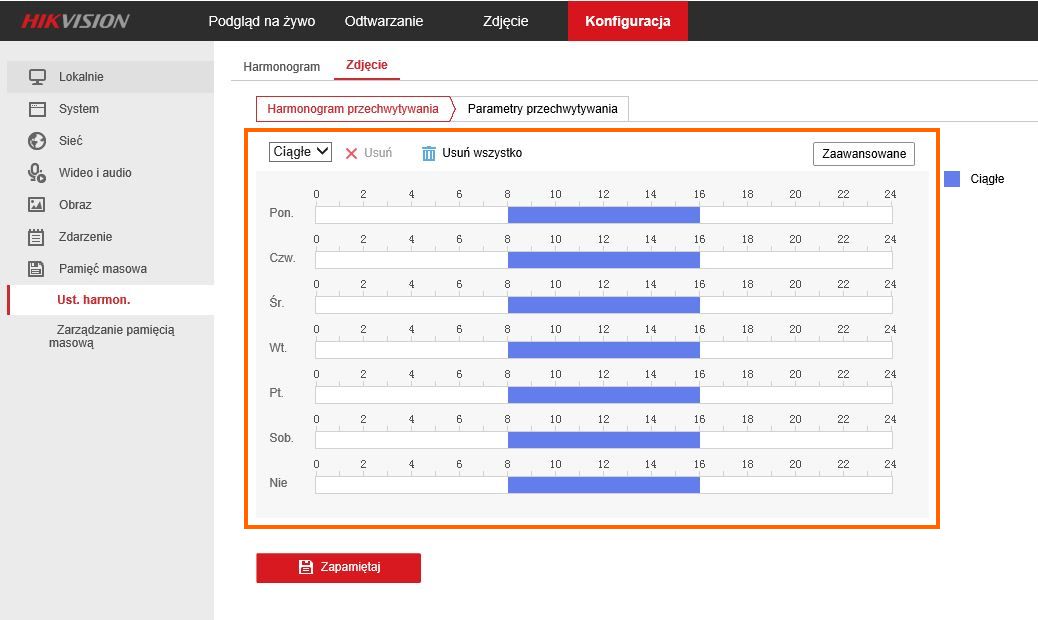Click the trash icon for Usuń wszystko
Image resolution: width=1038 pixels, height=620 pixels.
[x=429, y=153]
